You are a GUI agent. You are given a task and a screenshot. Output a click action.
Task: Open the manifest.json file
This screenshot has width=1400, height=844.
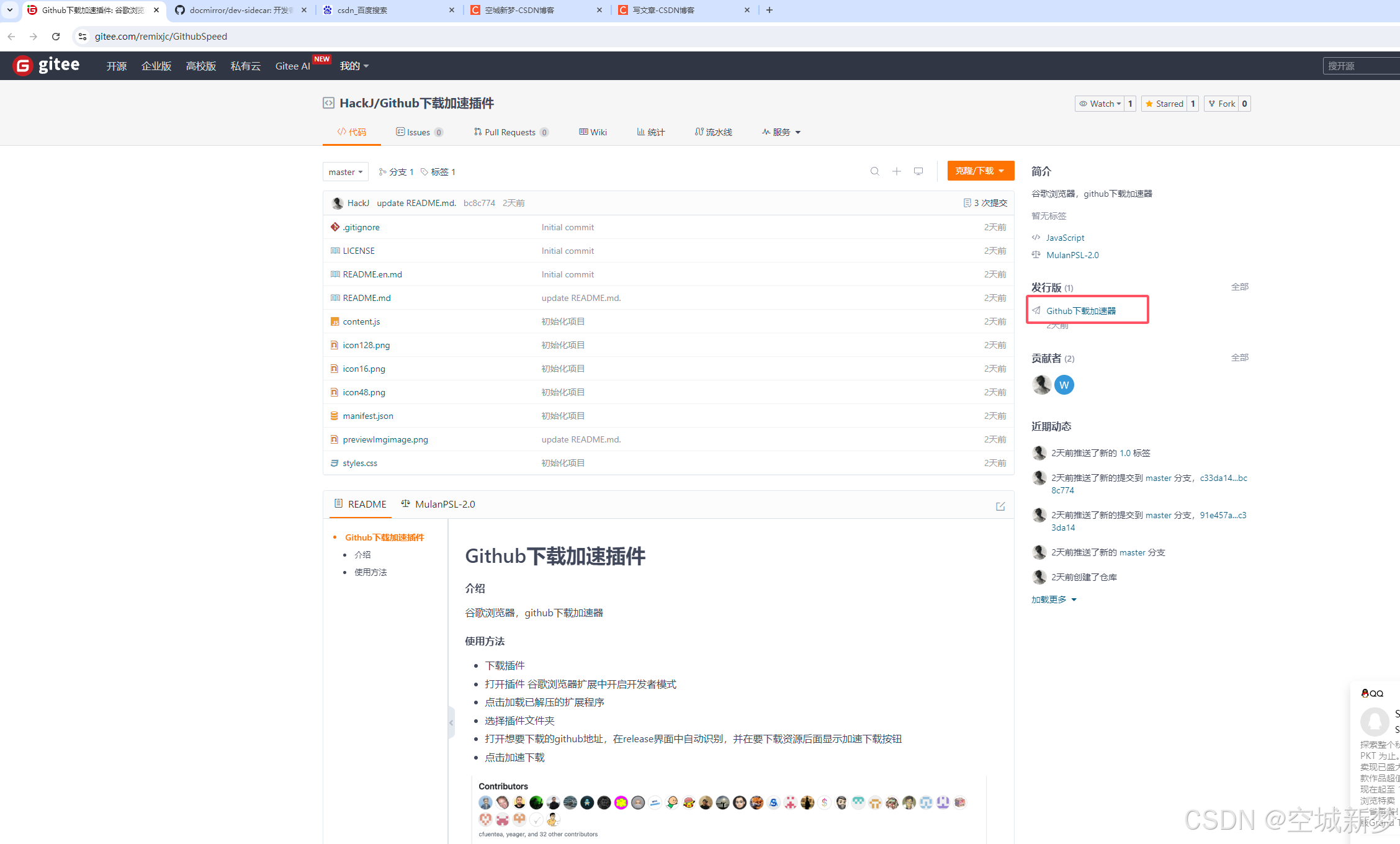(367, 416)
